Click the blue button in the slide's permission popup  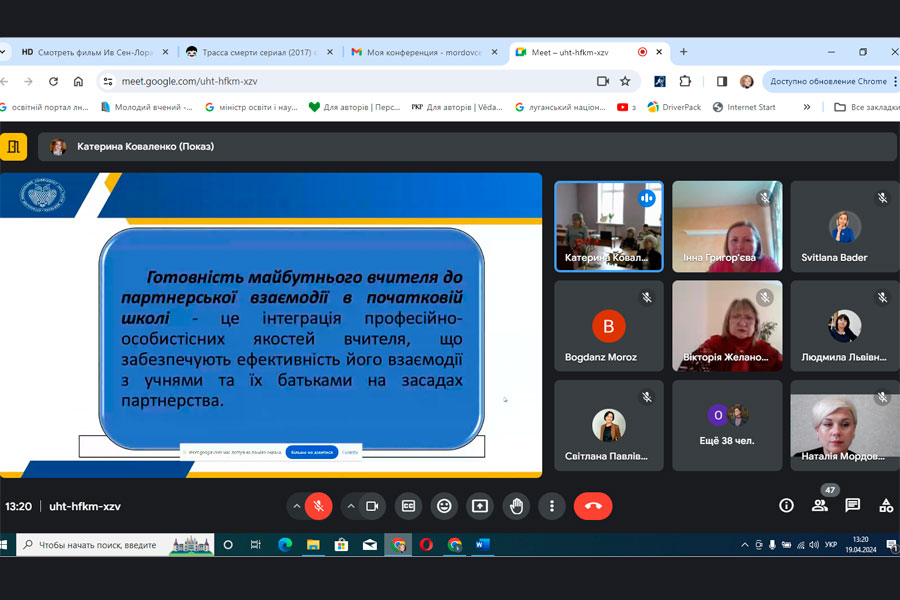(312, 452)
